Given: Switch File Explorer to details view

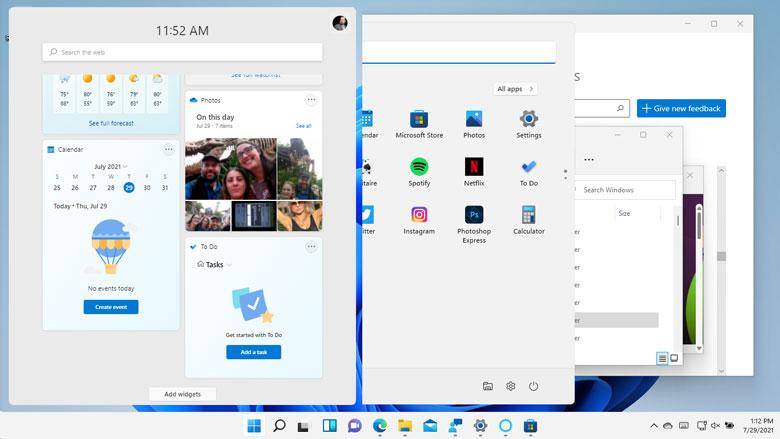Looking at the screenshot, I should coord(662,358).
